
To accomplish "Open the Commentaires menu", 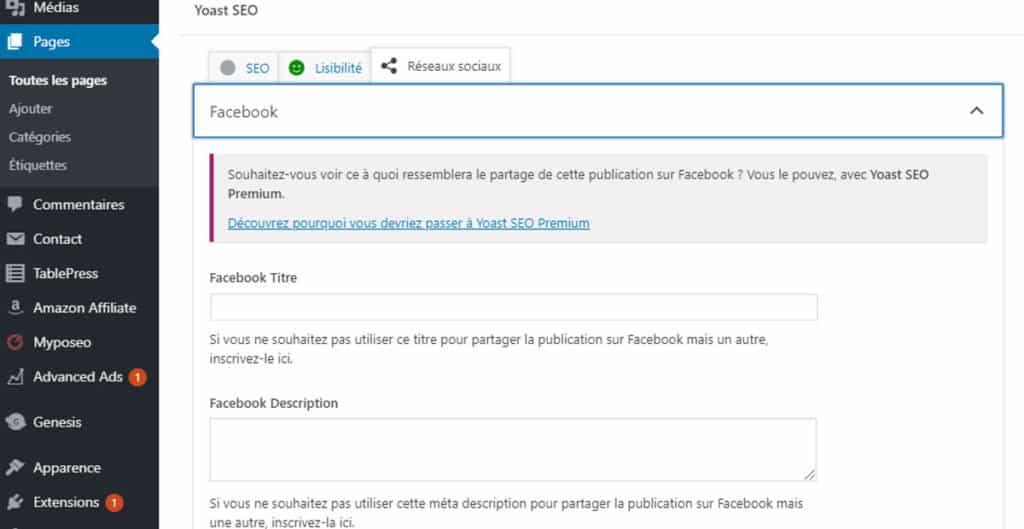I will [79, 204].
